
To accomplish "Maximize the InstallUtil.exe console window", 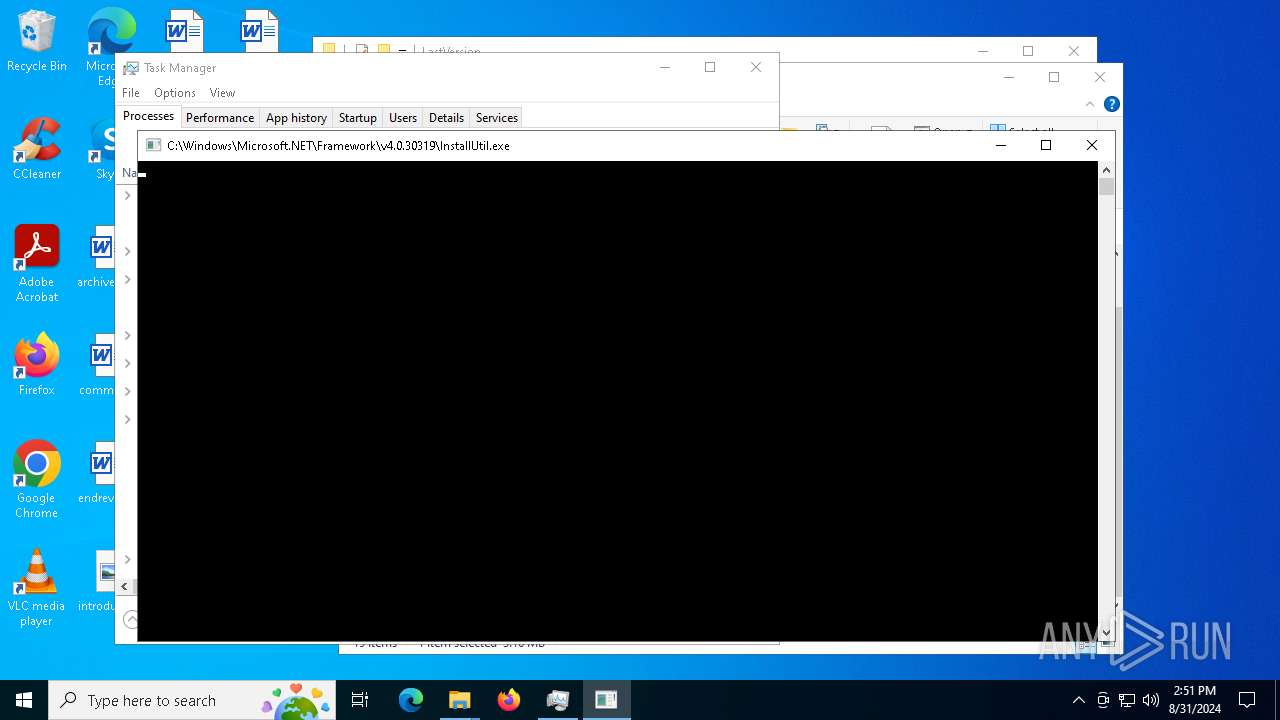I will coord(1046,145).
